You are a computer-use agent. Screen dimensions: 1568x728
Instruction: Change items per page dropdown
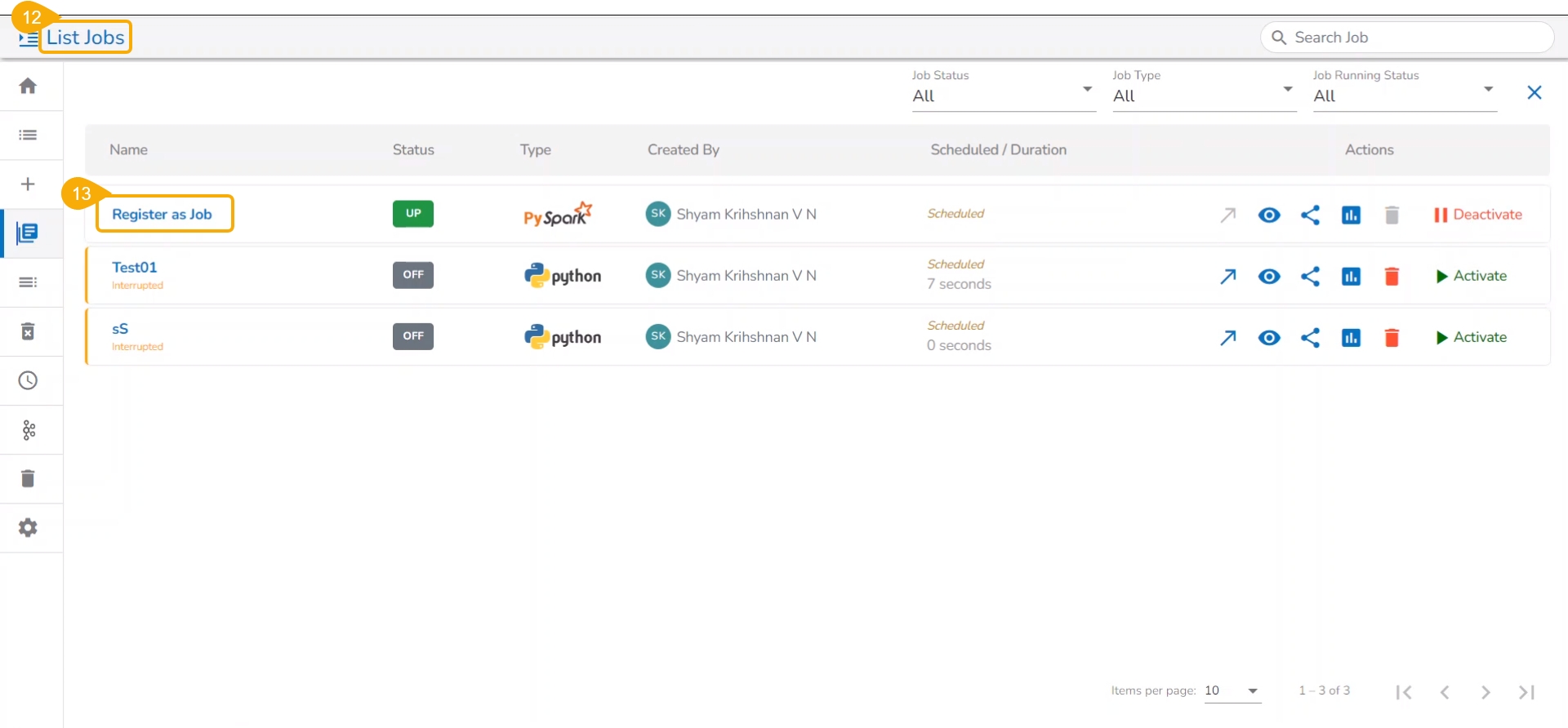(1232, 691)
